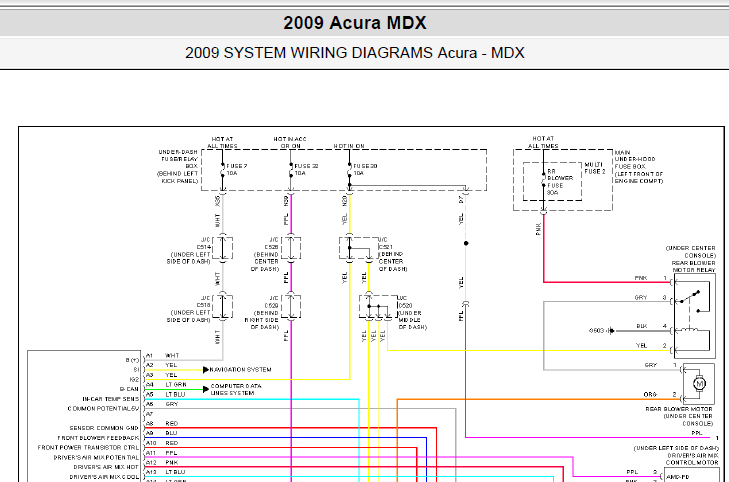Click the "B-CAN" pin label
Screen dimensions: 729x482
[x=129, y=390]
